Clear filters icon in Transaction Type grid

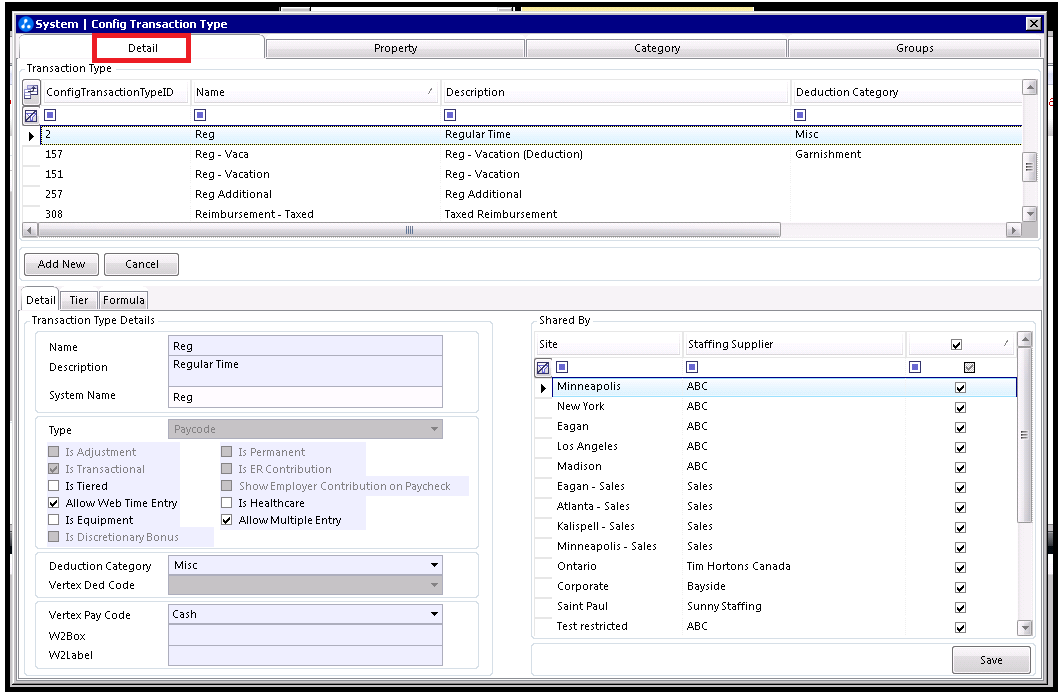pos(31,116)
